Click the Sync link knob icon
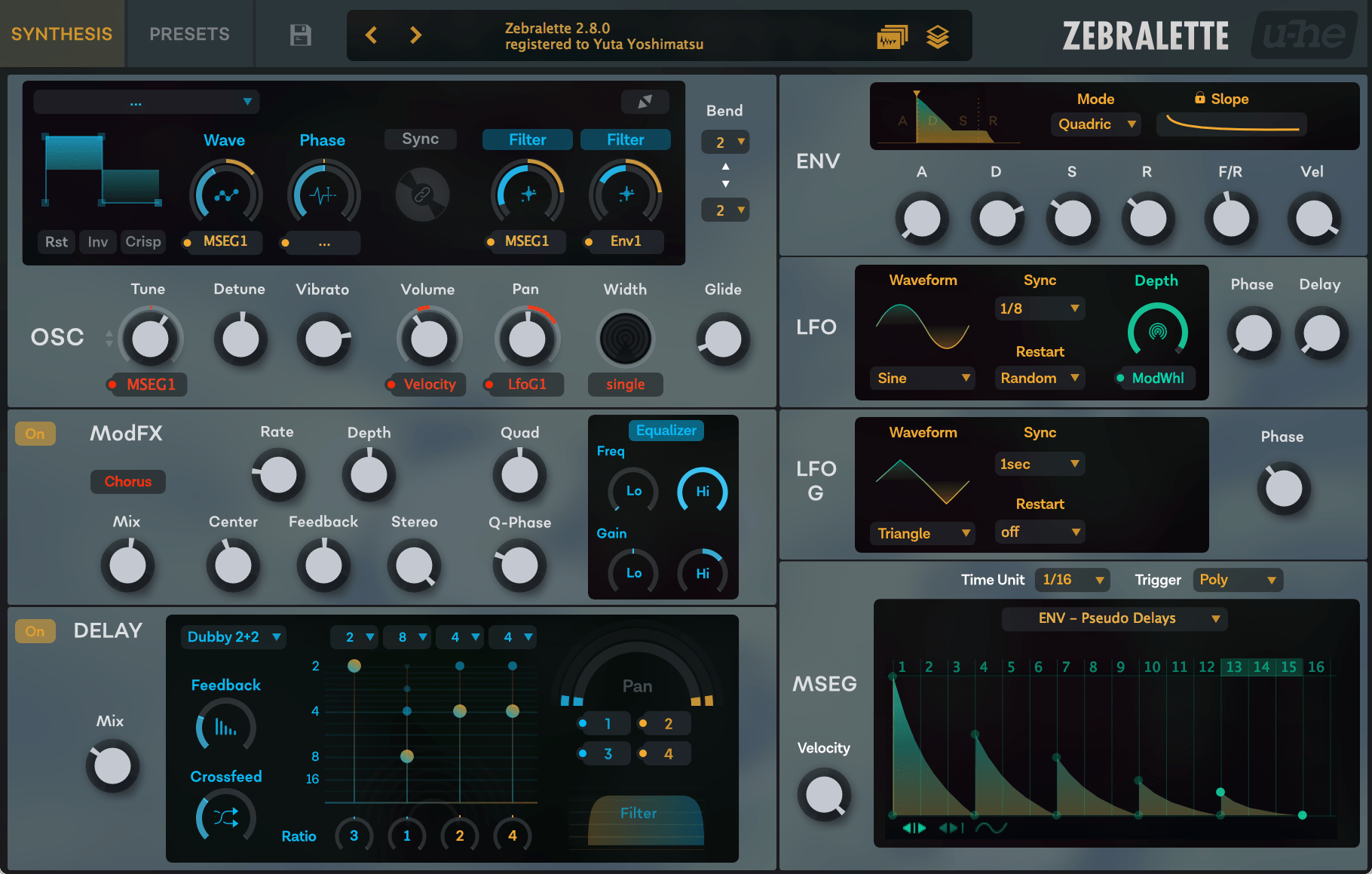 422,195
